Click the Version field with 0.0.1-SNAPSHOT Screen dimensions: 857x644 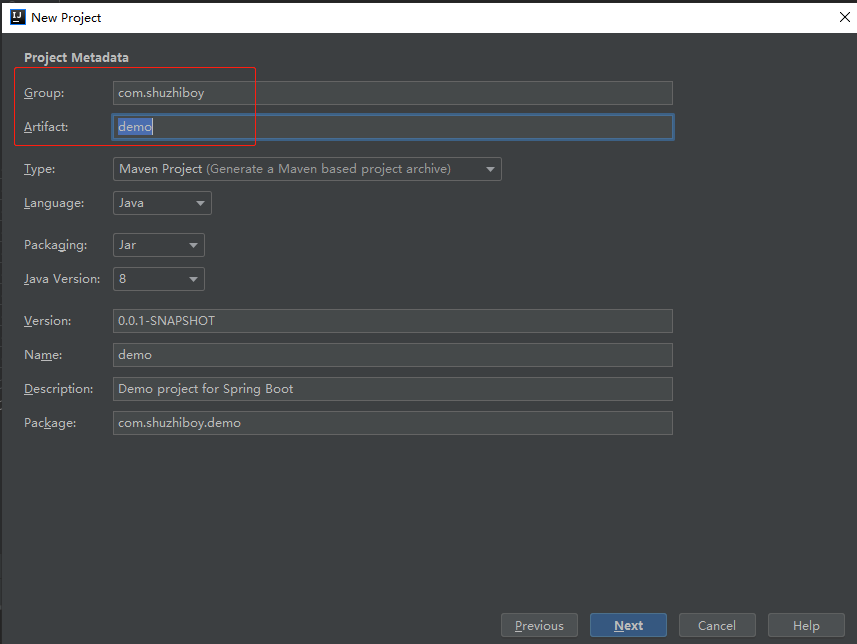tap(392, 321)
